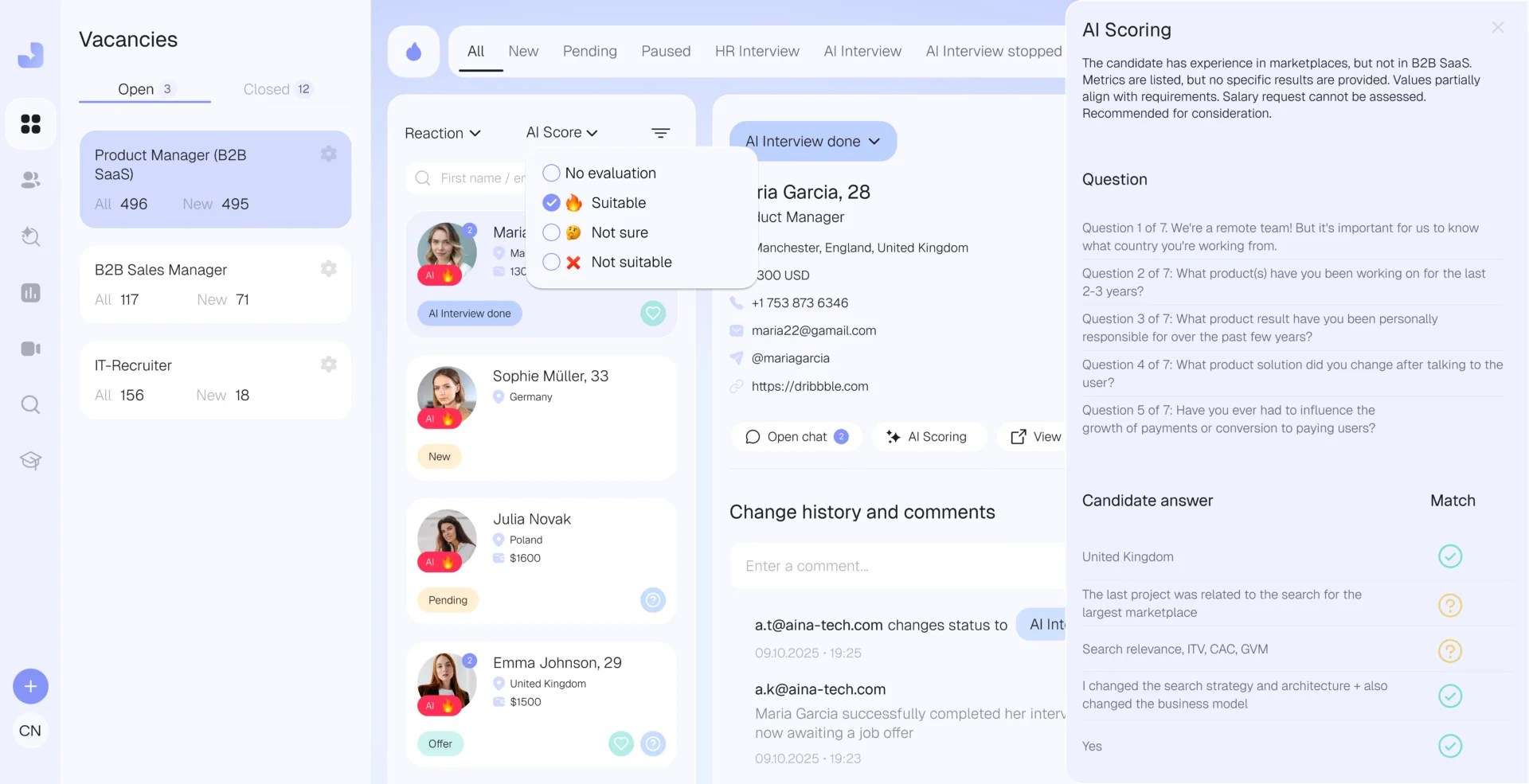This screenshot has width=1529, height=784.
Task: Open Julia Novak's candidate photo
Action: (447, 539)
